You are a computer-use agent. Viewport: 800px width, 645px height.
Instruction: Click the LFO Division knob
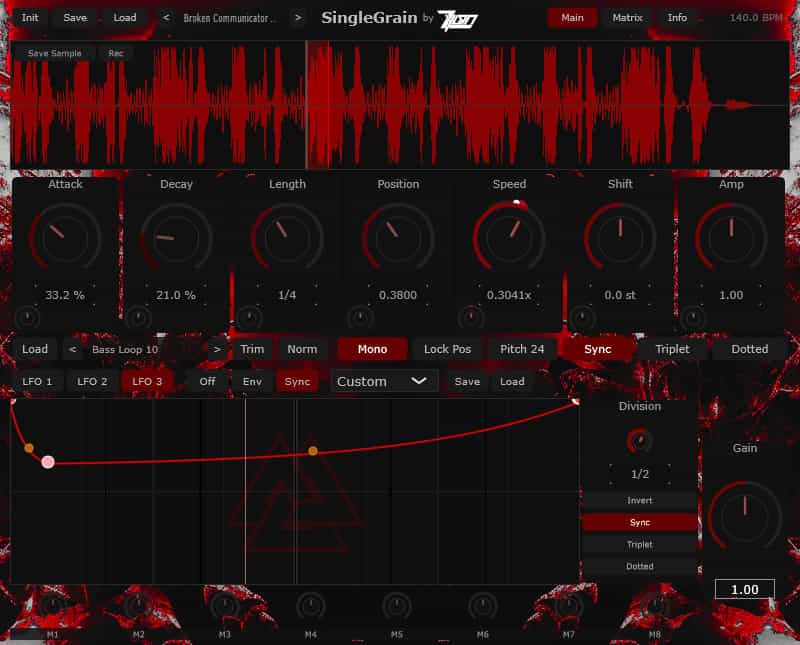point(639,441)
